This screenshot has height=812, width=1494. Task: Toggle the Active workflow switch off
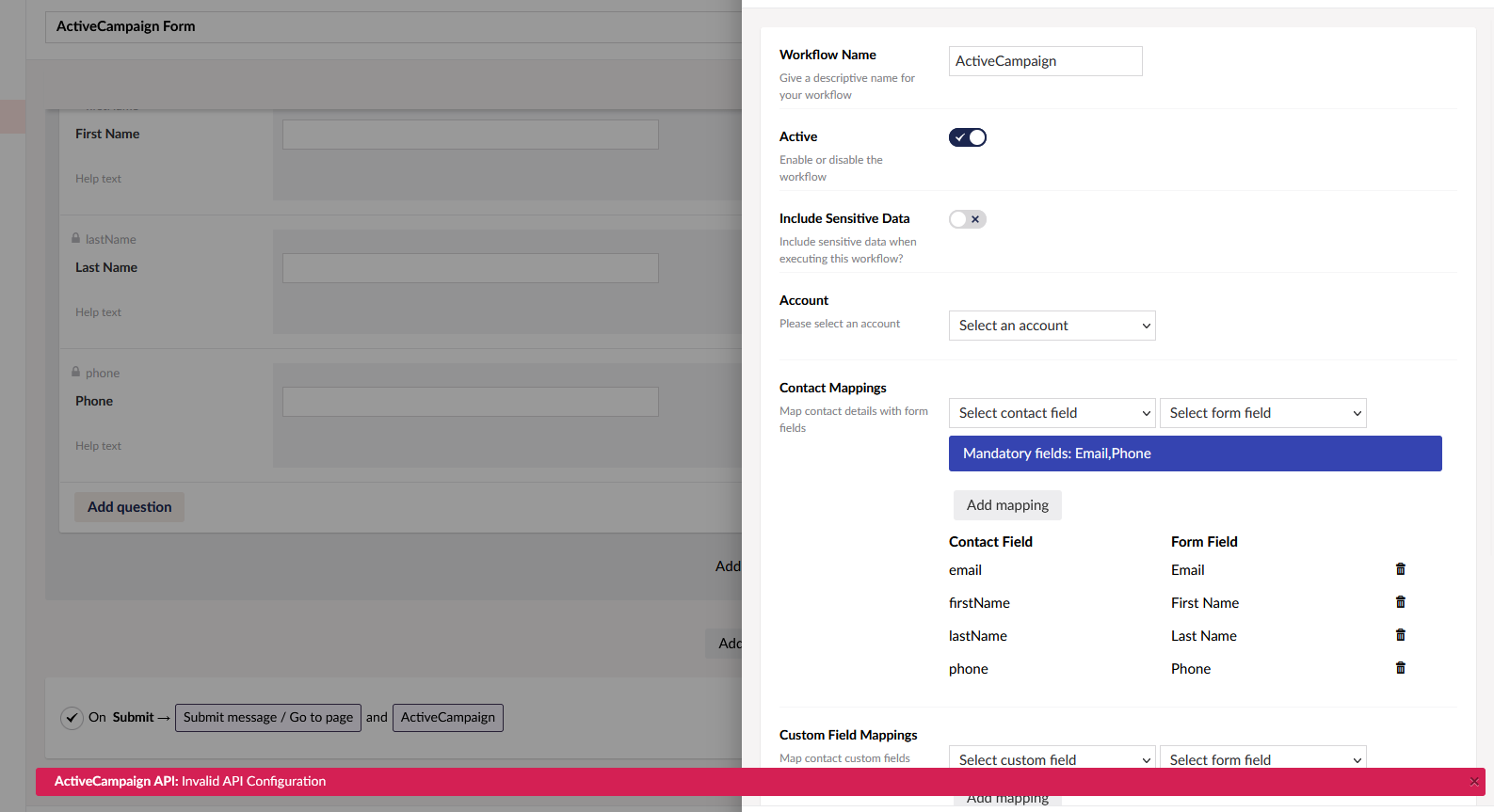click(x=968, y=137)
